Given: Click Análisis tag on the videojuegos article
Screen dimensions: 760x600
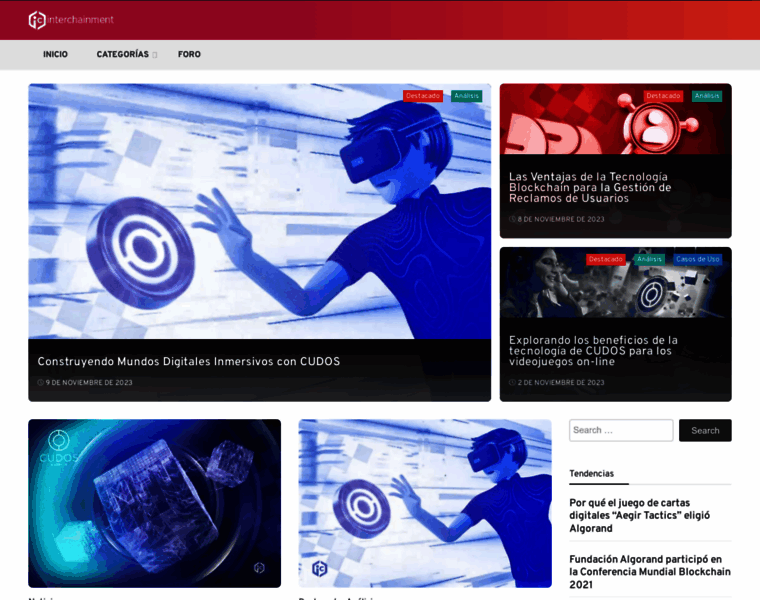Looking at the screenshot, I should click(x=649, y=259).
